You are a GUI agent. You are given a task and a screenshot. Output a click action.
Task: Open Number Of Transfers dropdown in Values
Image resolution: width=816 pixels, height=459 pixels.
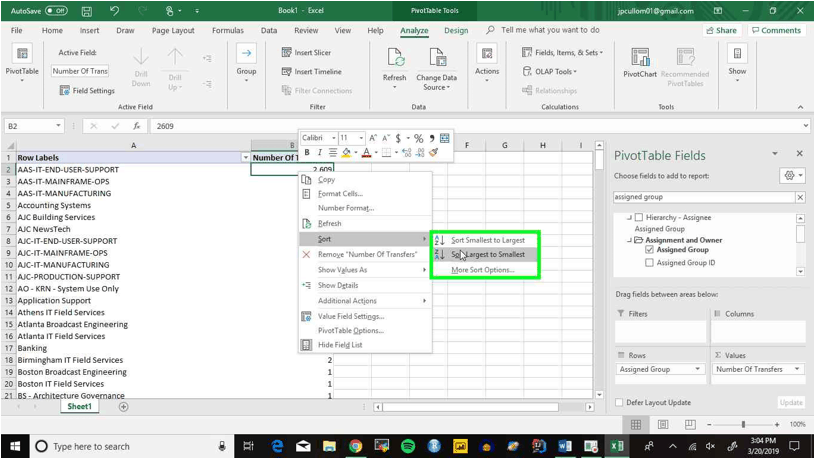(x=797, y=369)
